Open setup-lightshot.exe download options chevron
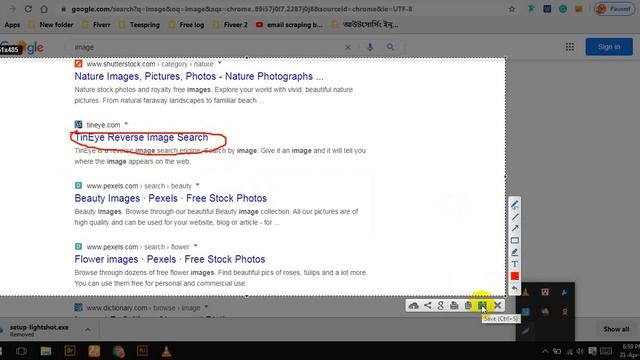The width and height of the screenshot is (640, 360). [x=88, y=329]
